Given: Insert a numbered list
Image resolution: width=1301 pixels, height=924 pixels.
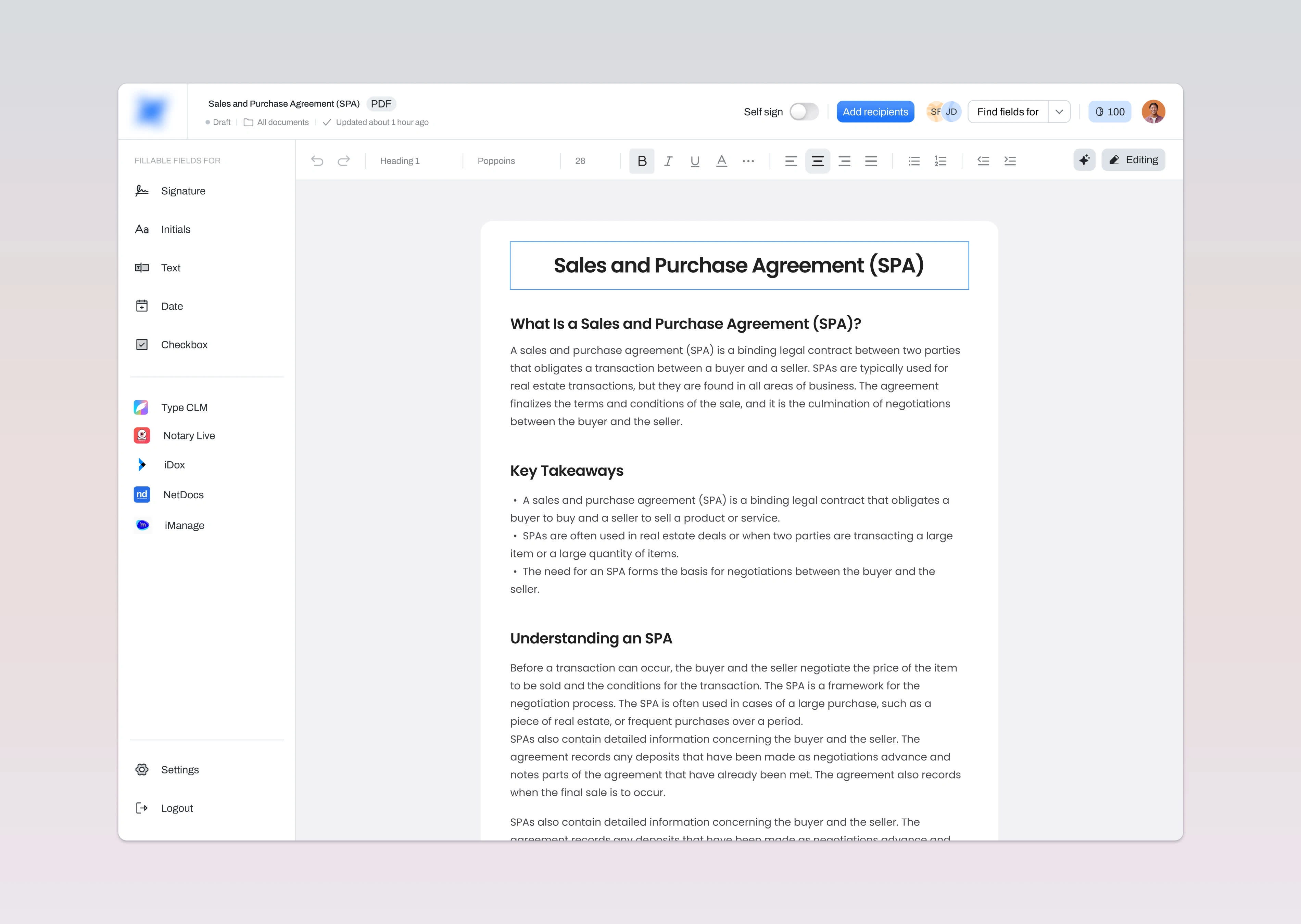Looking at the screenshot, I should 941,161.
